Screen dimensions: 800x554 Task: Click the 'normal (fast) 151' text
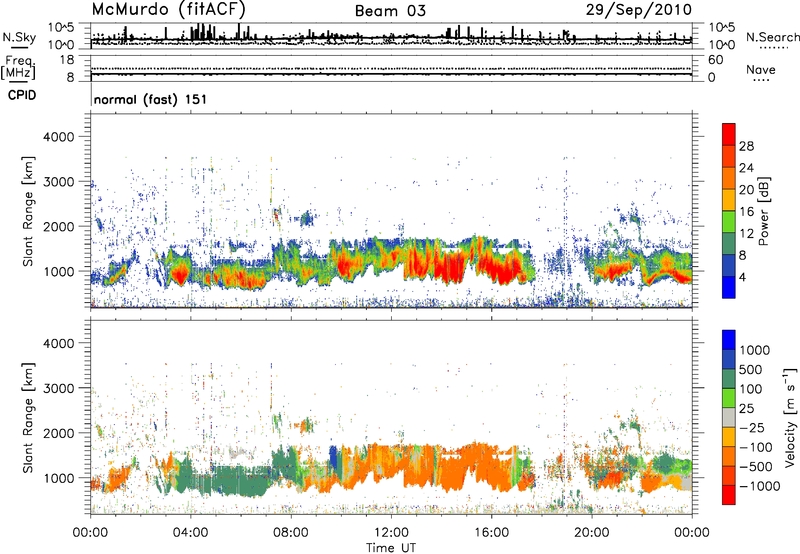click(151, 99)
